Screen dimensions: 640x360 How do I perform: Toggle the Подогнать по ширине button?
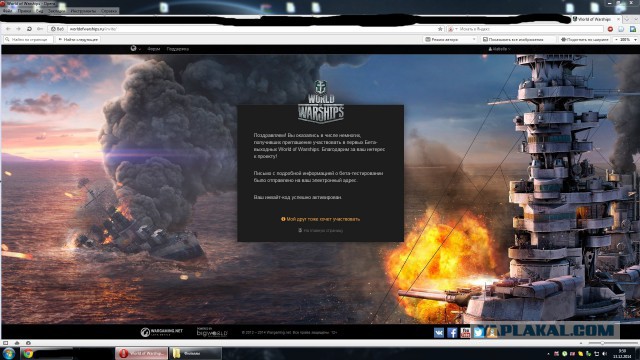(584, 40)
